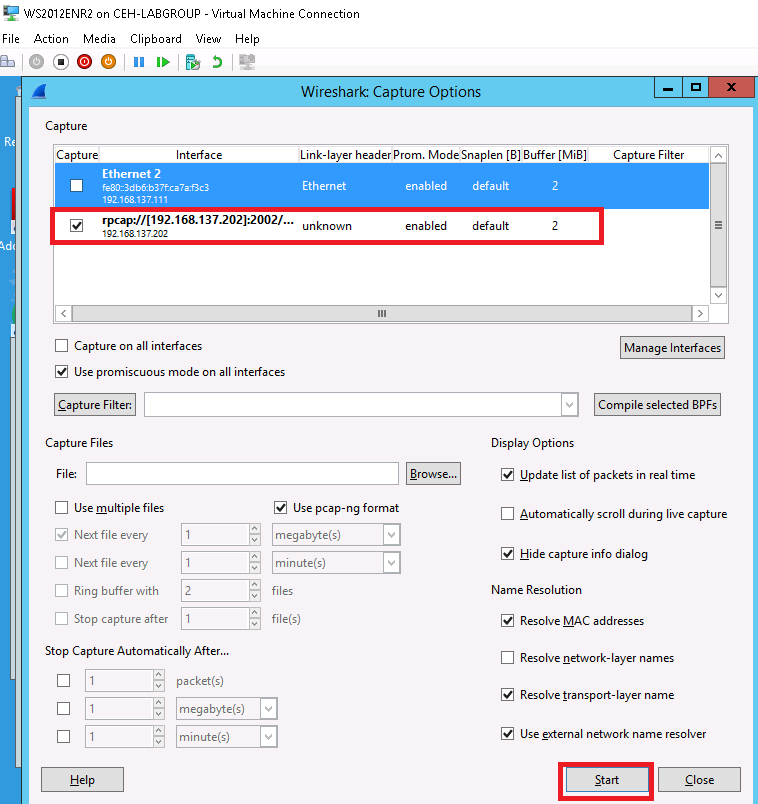Image resolution: width=758 pixels, height=804 pixels.
Task: Open the Help menu in the menu bar
Action: click(247, 39)
